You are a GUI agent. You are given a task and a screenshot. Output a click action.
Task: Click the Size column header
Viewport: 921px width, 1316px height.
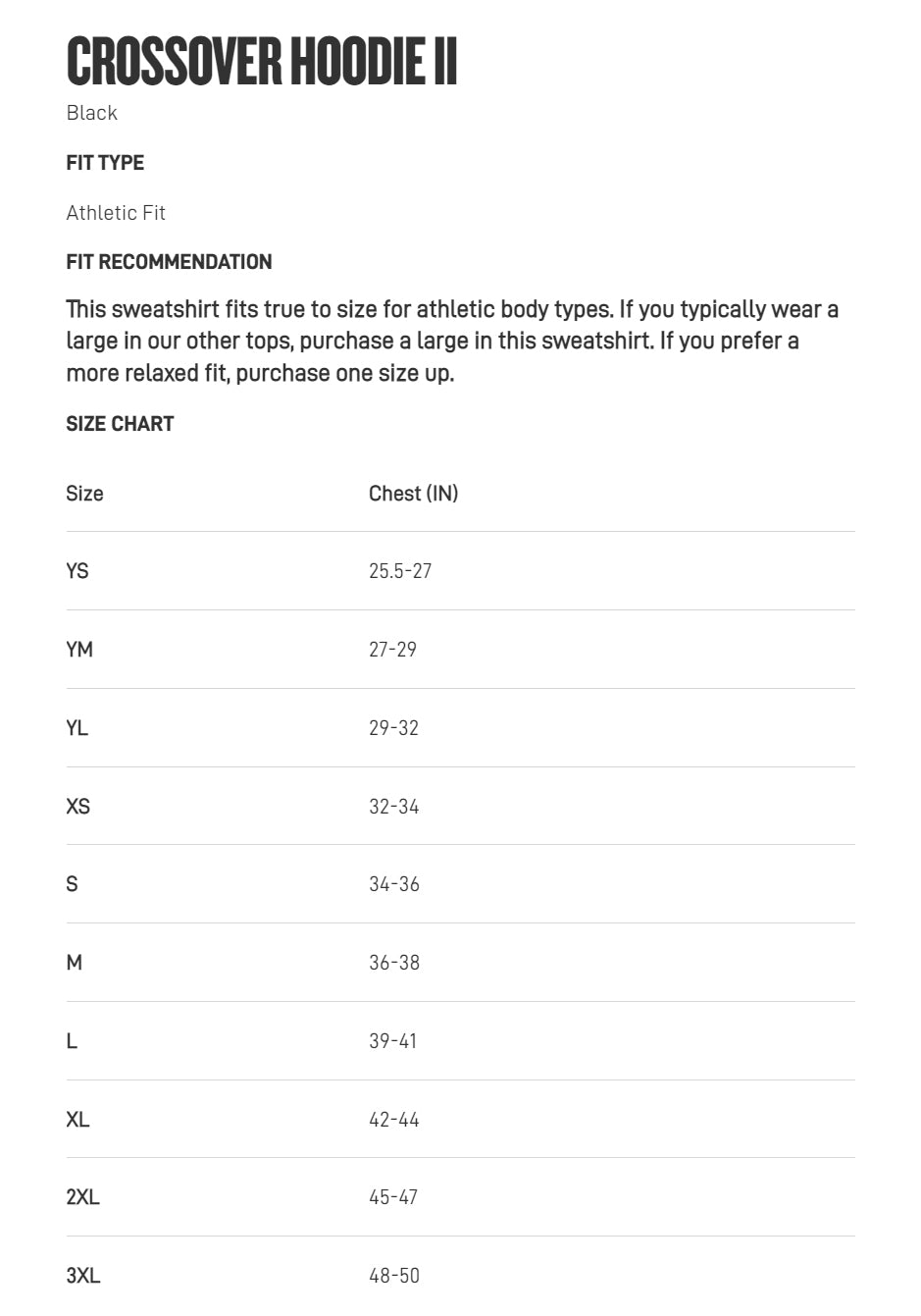(x=84, y=494)
